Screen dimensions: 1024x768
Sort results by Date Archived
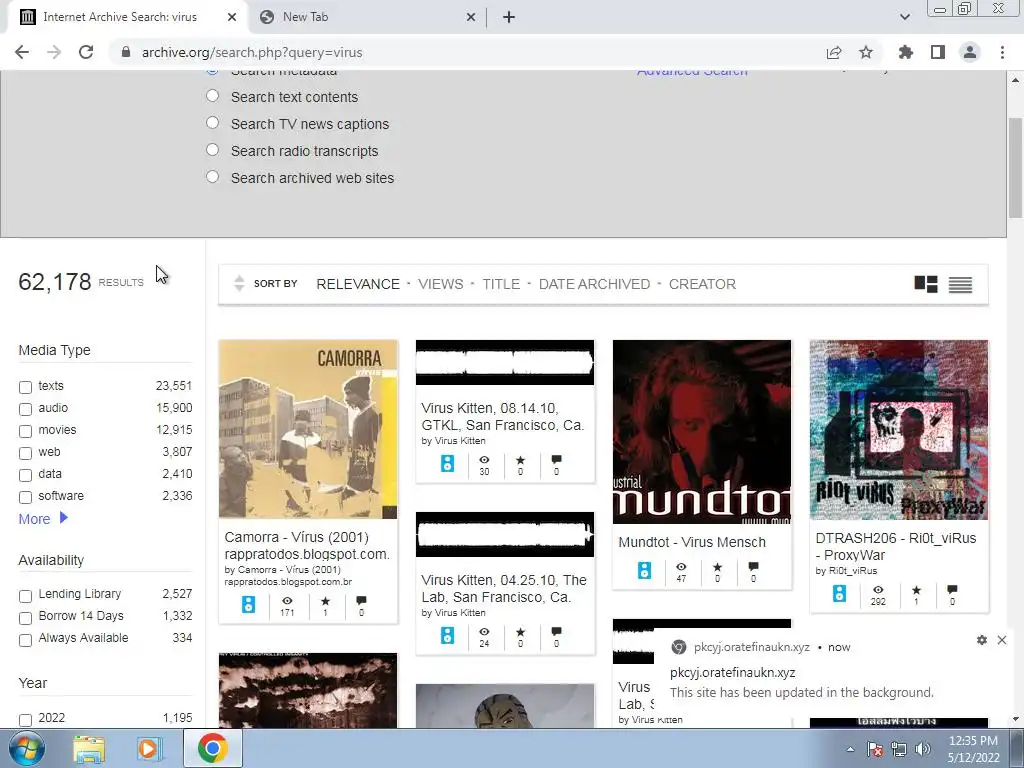pos(594,284)
